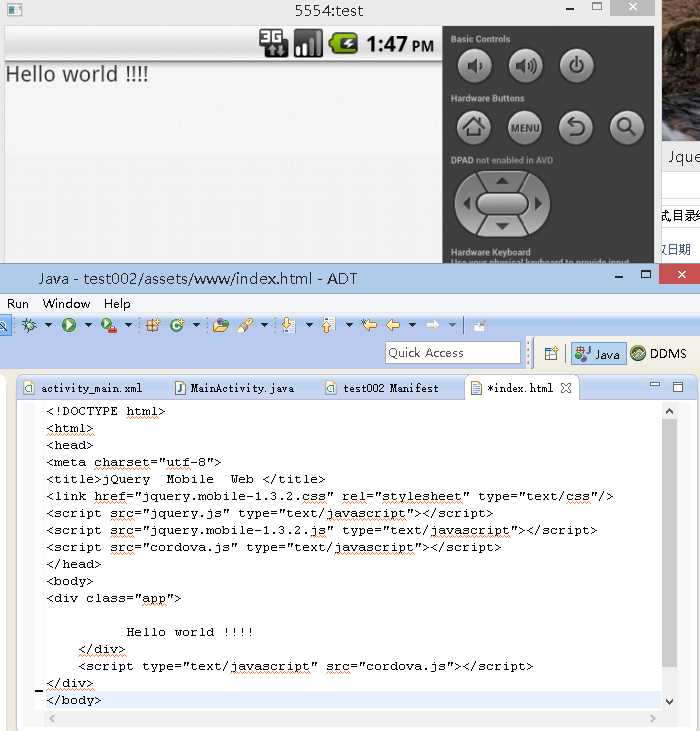Image resolution: width=700 pixels, height=731 pixels.
Task: Click the Quick Access search field
Action: (x=453, y=353)
